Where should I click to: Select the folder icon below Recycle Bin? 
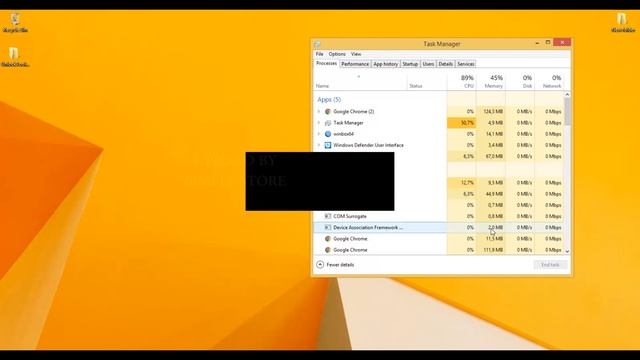click(x=15, y=57)
